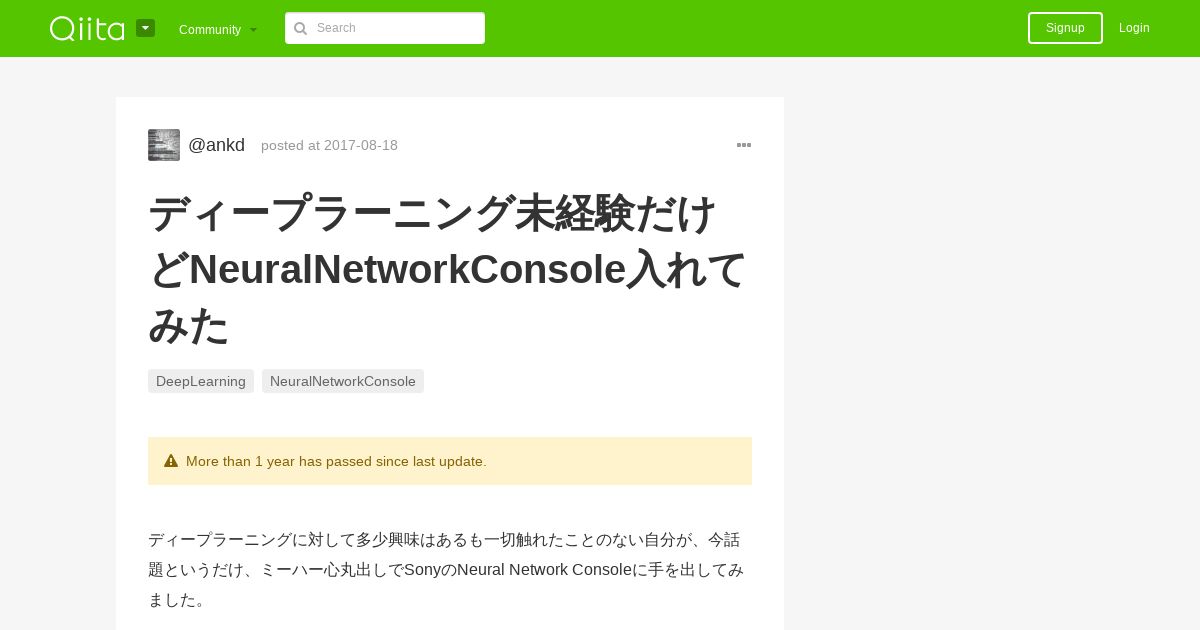
Task: Click the Signup button
Action: [1065, 28]
